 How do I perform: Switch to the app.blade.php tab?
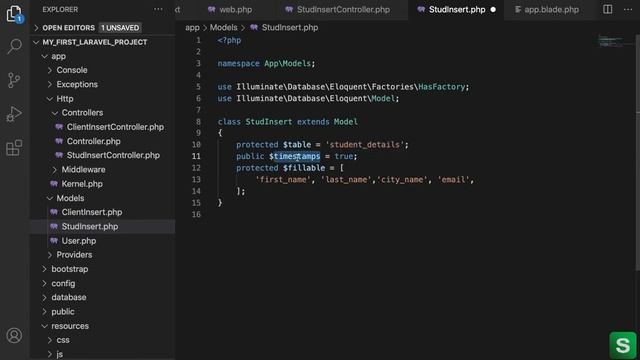pos(547,9)
